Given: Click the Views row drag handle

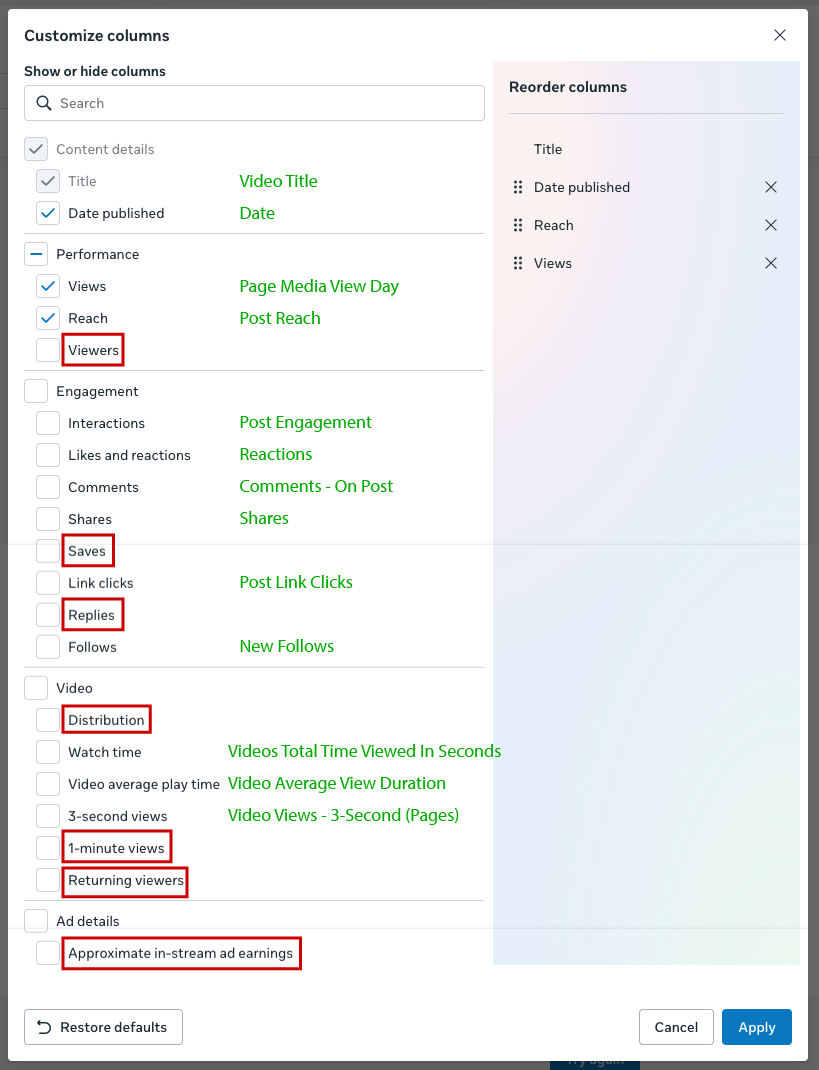Looking at the screenshot, I should click(x=517, y=263).
